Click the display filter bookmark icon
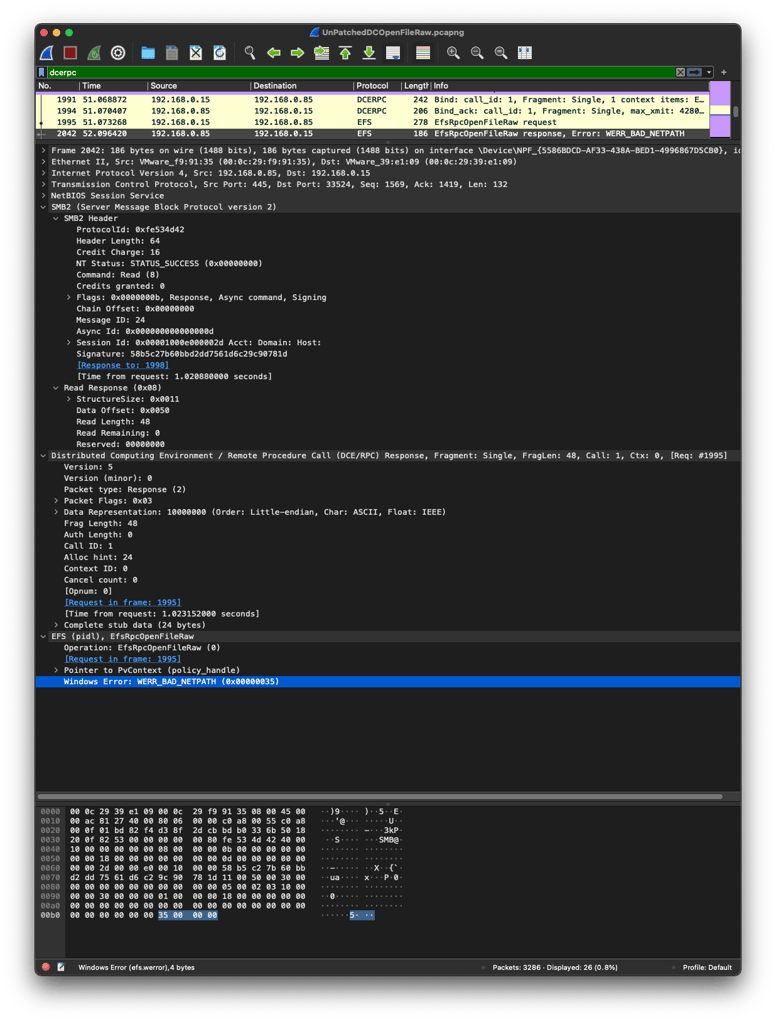776x1022 pixels. point(41,73)
